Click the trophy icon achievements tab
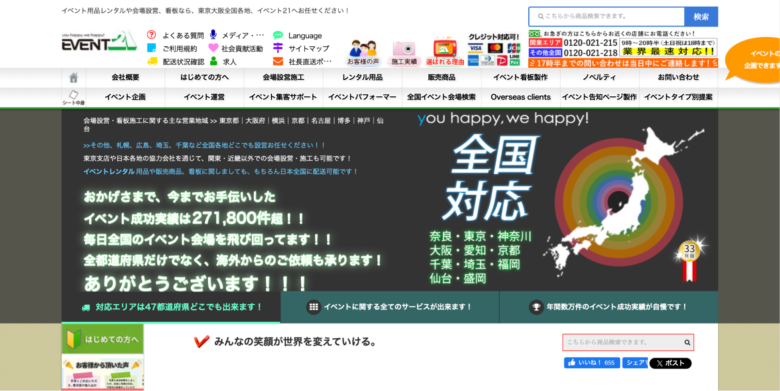This screenshot has height=391, width=780. [536, 307]
